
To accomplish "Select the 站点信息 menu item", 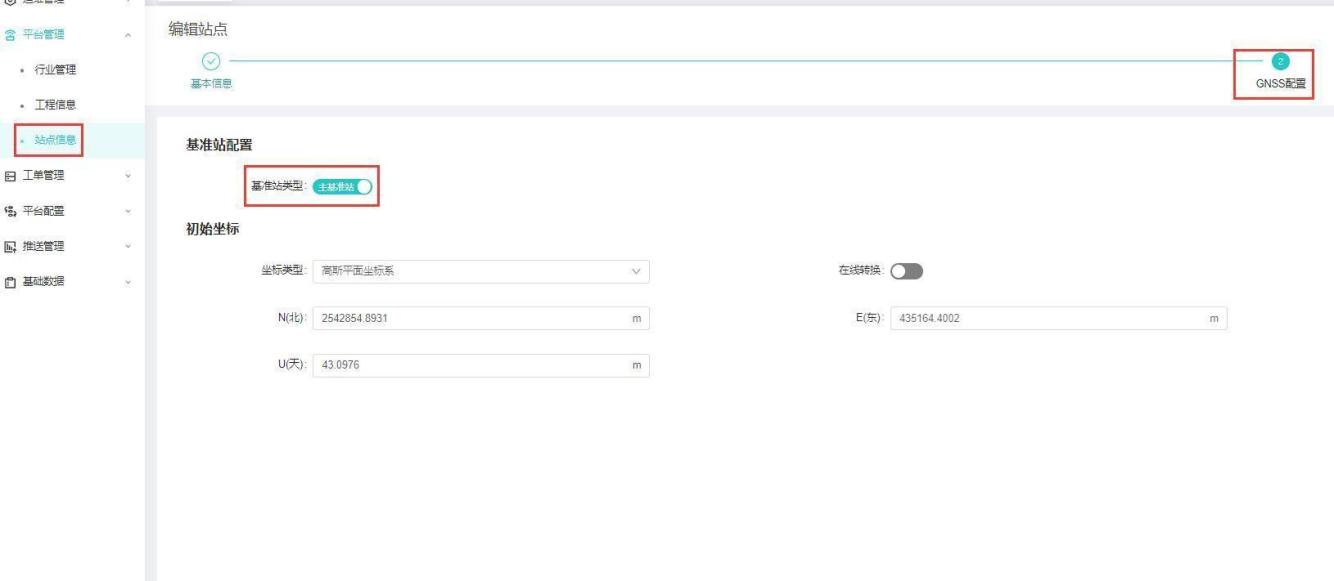I will (x=57, y=139).
